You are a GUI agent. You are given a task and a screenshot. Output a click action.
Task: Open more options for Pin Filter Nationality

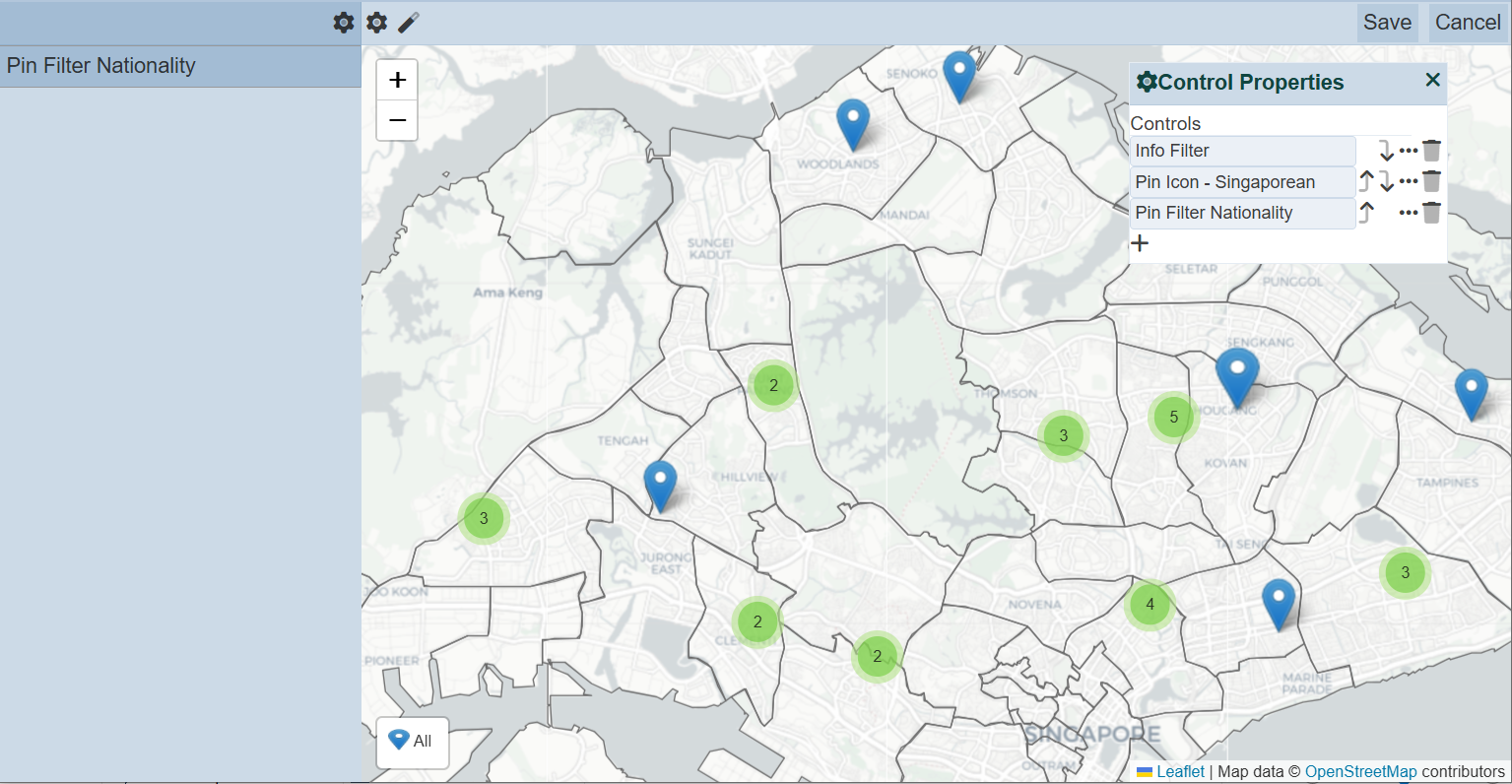(x=1409, y=213)
